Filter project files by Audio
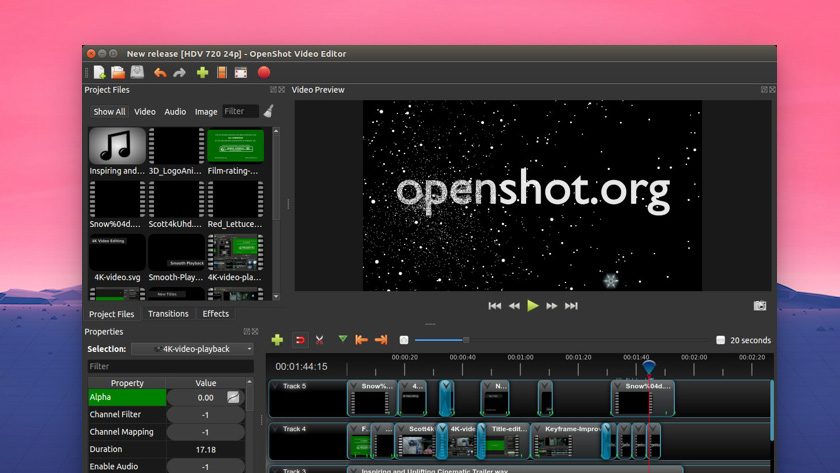840x473 pixels. 175,112
